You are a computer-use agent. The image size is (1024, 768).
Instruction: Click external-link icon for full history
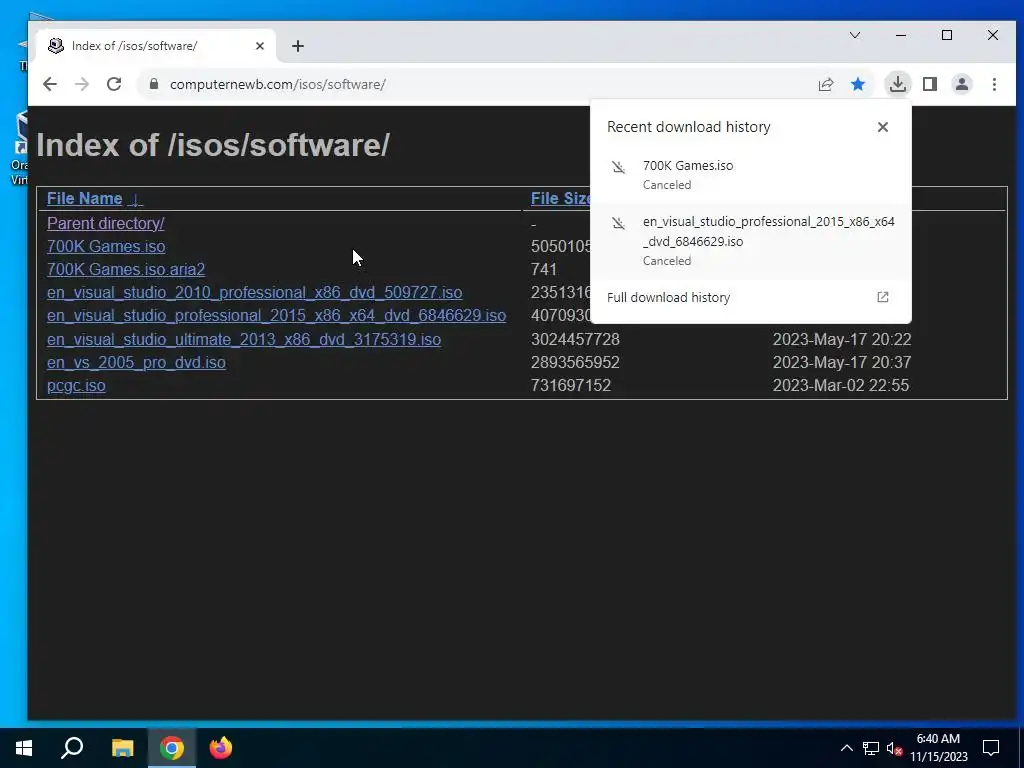point(882,297)
